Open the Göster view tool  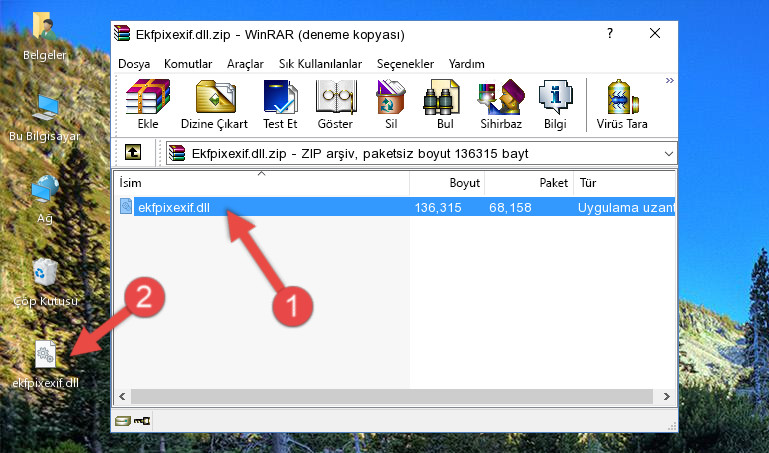335,104
